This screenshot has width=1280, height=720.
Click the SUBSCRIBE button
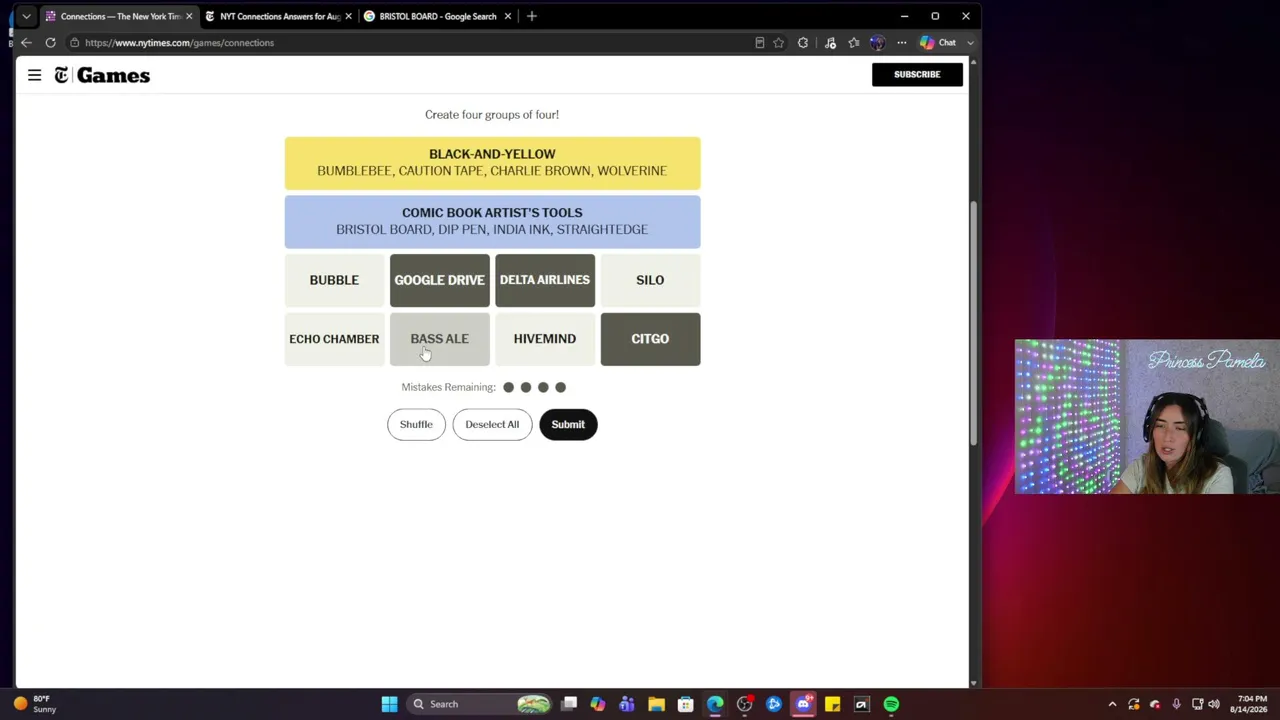click(x=917, y=74)
